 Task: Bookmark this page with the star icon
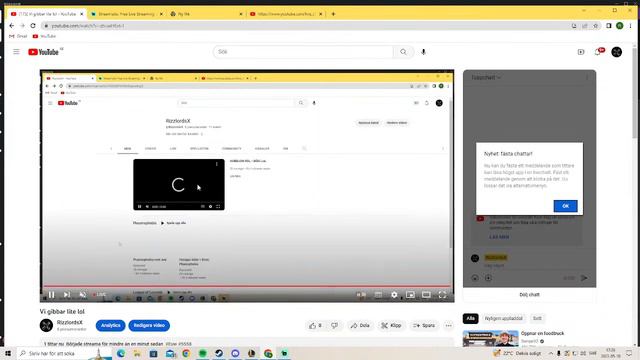point(596,26)
